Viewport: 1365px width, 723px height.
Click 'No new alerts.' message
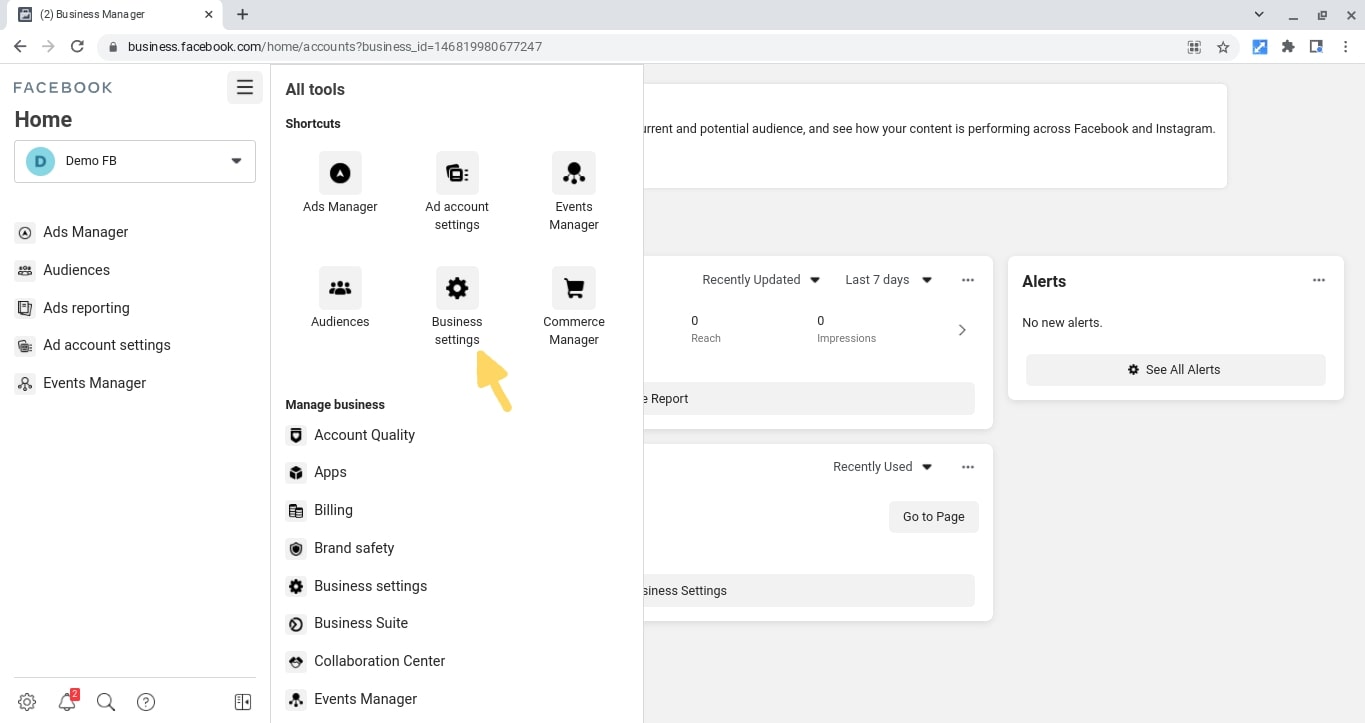(x=1062, y=323)
